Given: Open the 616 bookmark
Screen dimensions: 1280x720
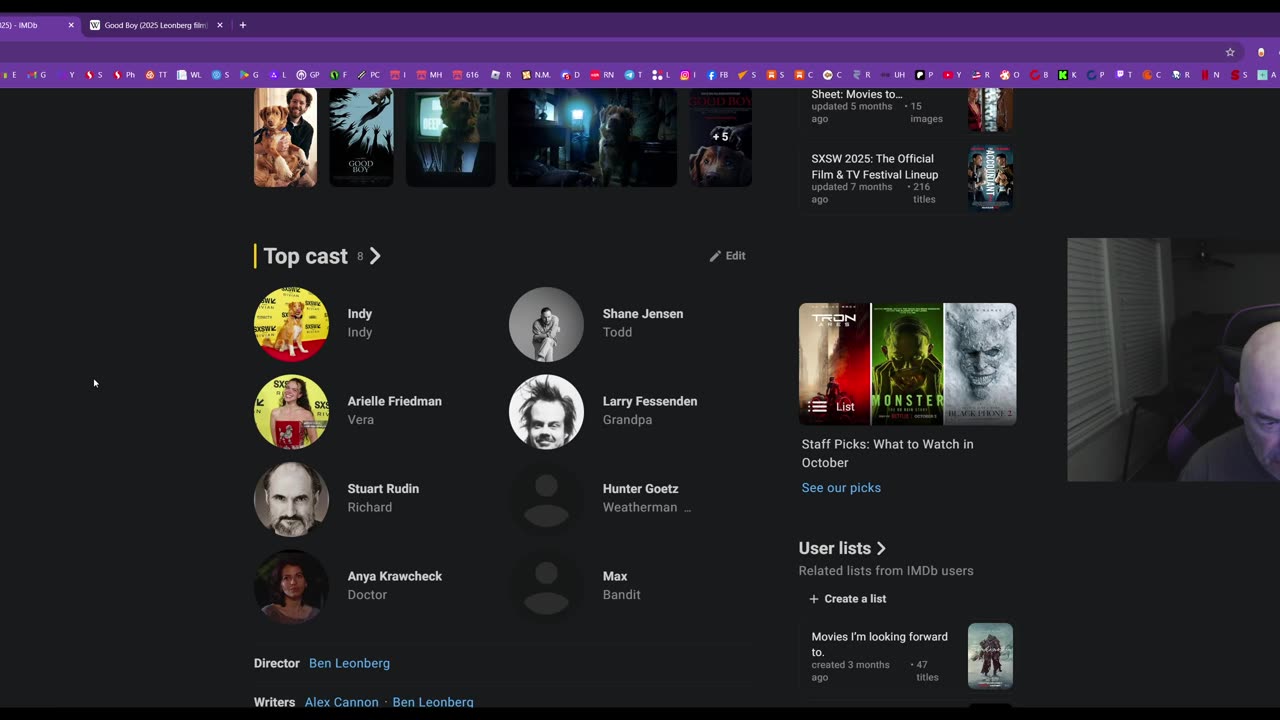Looking at the screenshot, I should pyautogui.click(x=466, y=75).
